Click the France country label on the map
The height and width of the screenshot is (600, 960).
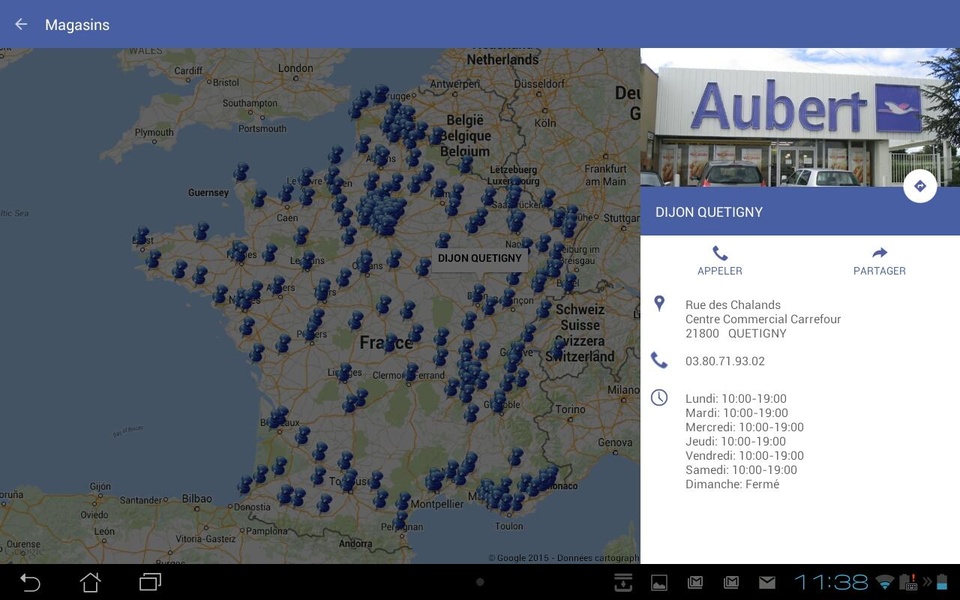[x=386, y=342]
